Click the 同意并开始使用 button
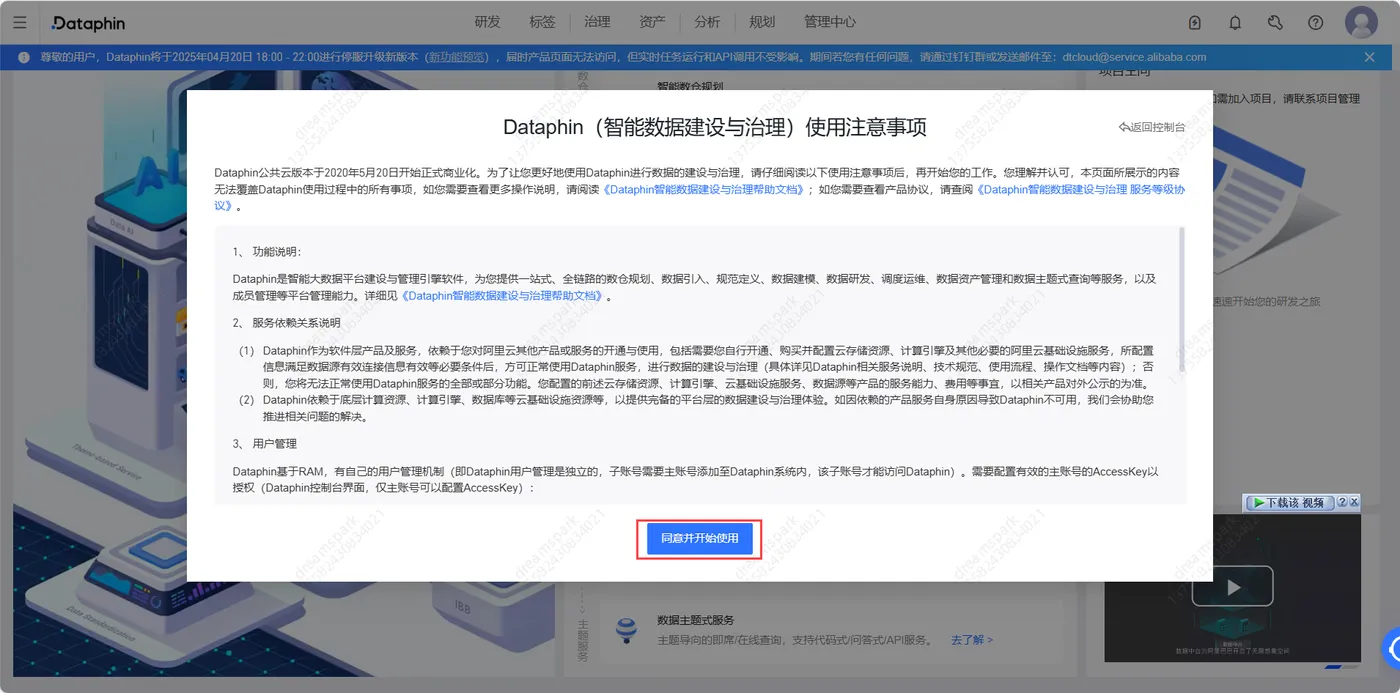The image size is (1400, 693). (x=700, y=538)
